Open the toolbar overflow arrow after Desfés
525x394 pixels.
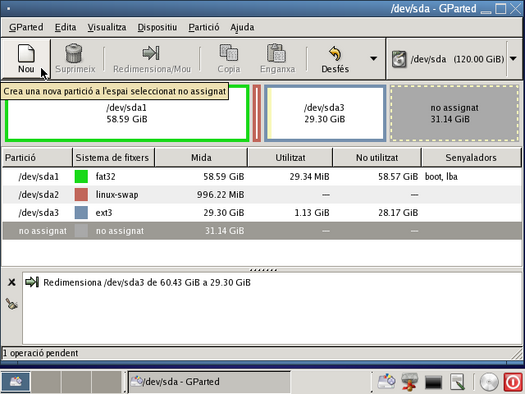373,59
